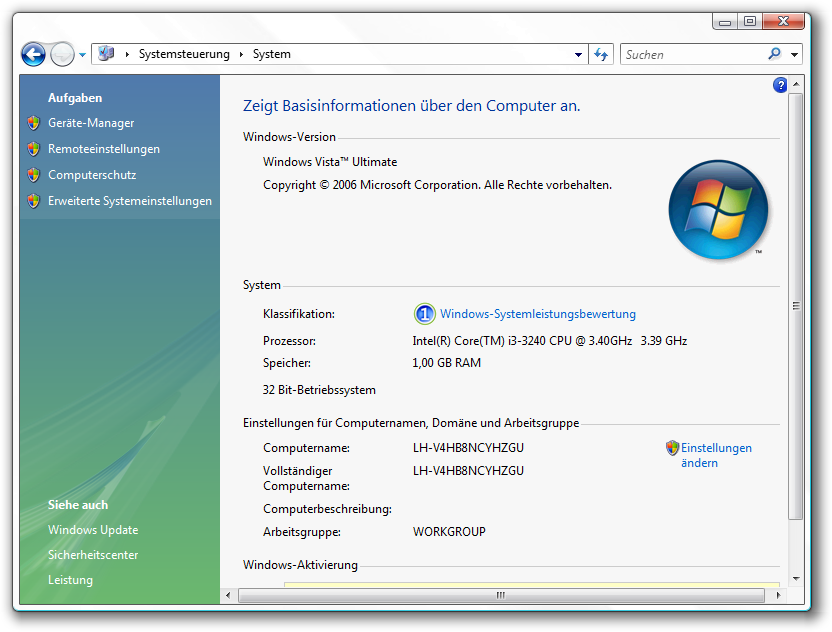This screenshot has height=632, width=832.
Task: Click in the Suchen search field
Action: (x=690, y=55)
